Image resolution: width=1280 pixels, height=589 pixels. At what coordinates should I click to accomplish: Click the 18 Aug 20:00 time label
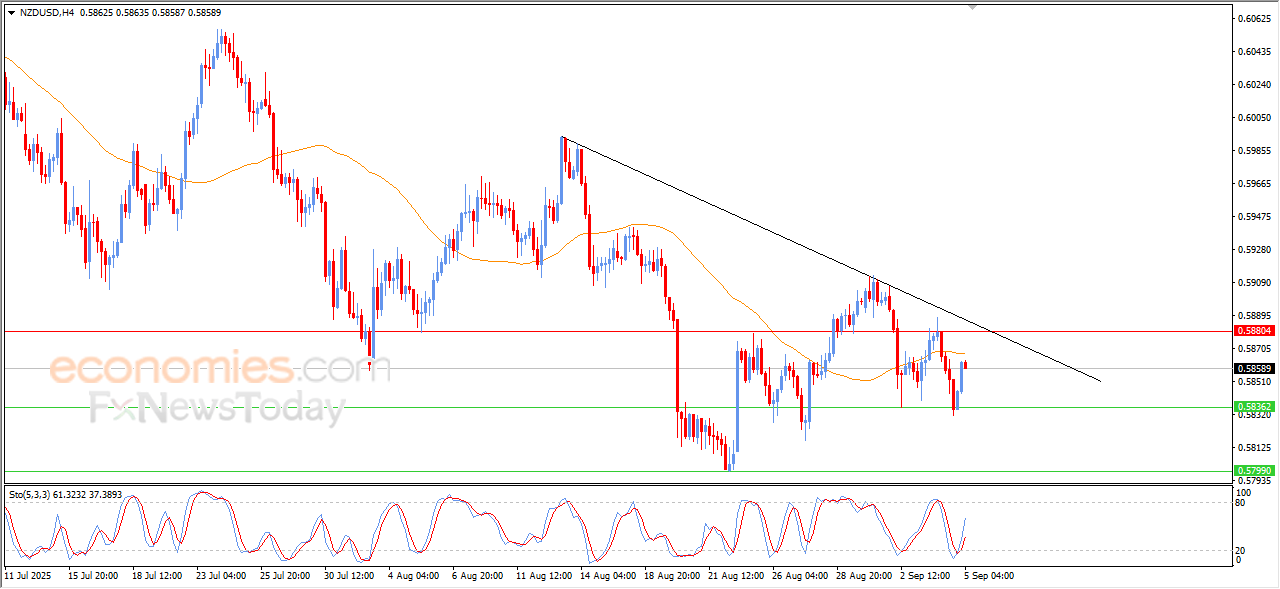[670, 576]
